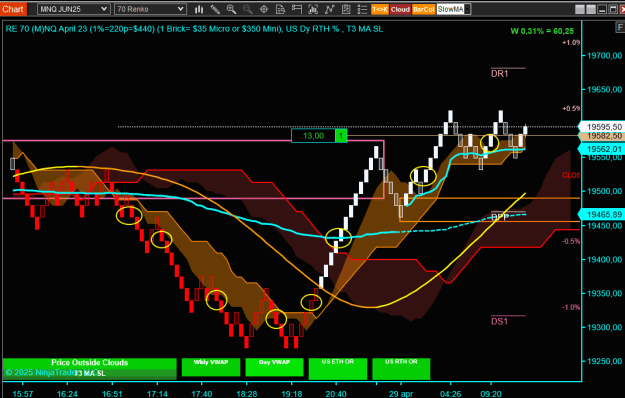Click the F fixed-scale button
Image resolution: width=625 pixels, height=398 pixels.
pos(620,27)
